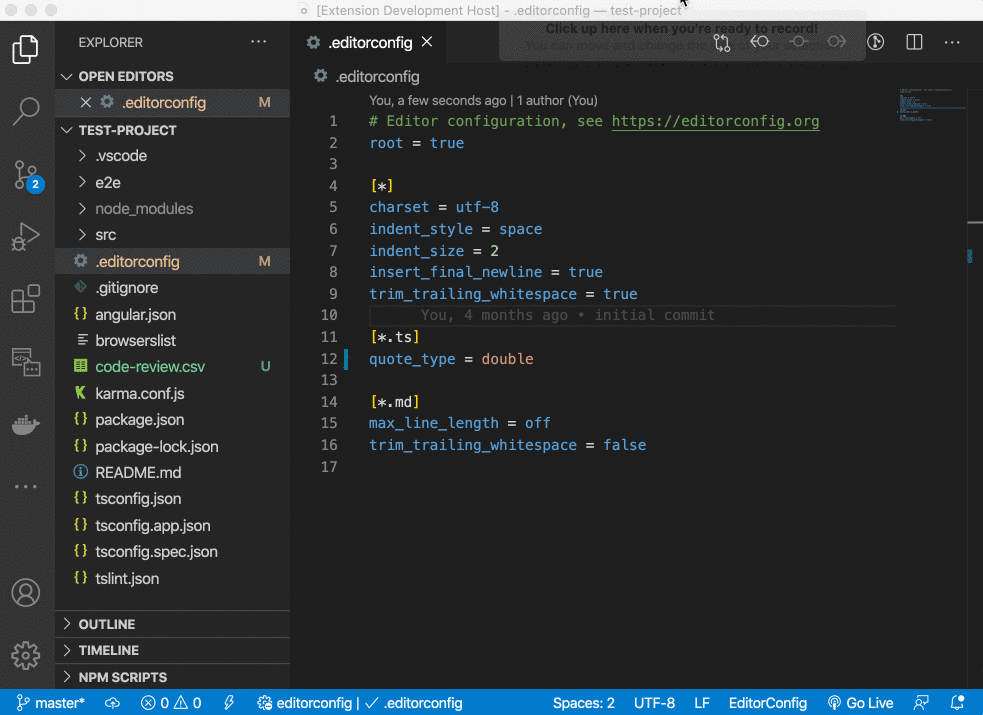Open the Accounts menu icon
Viewport: 983px width, 715px height.
(26, 592)
